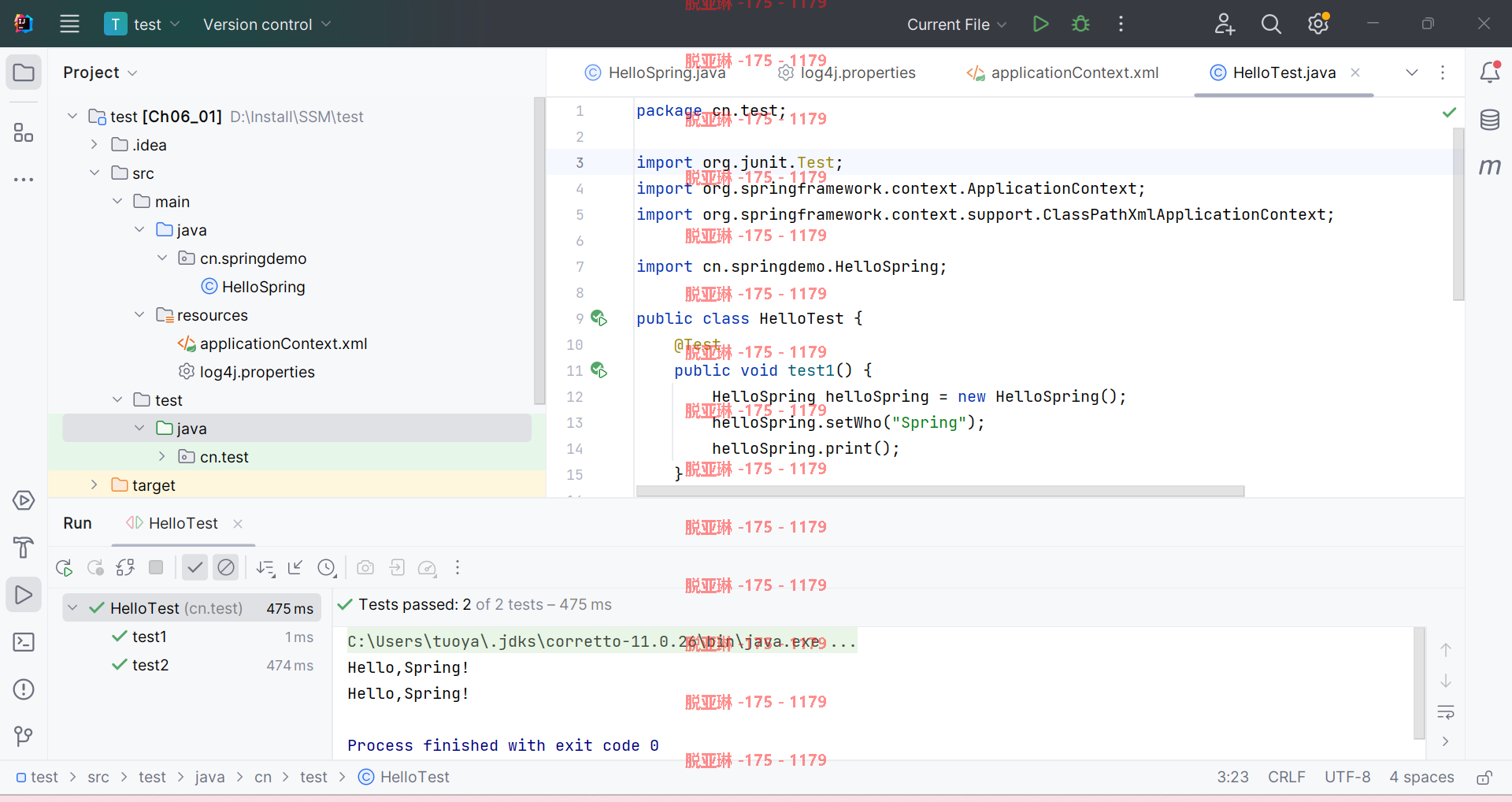Open more run actions menu

[1121, 24]
